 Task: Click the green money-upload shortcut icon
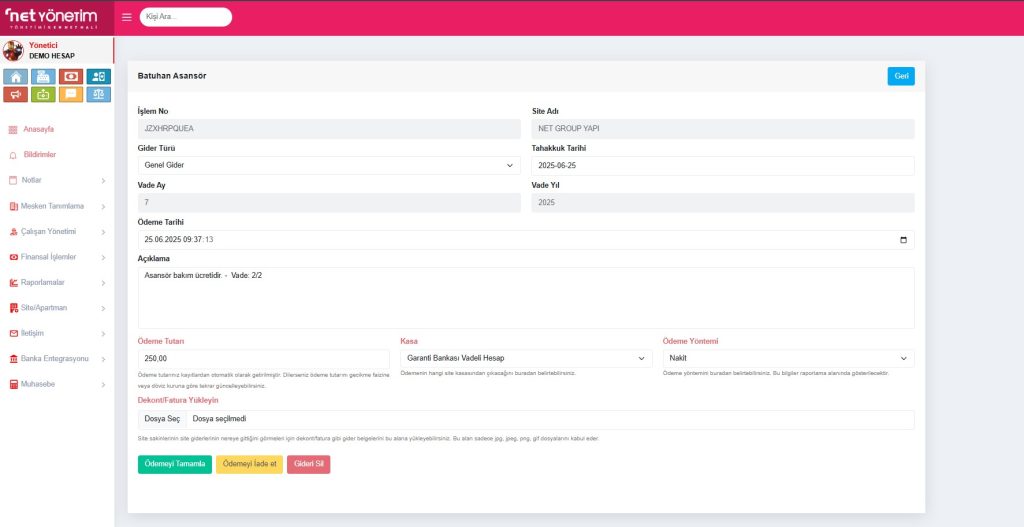point(43,95)
